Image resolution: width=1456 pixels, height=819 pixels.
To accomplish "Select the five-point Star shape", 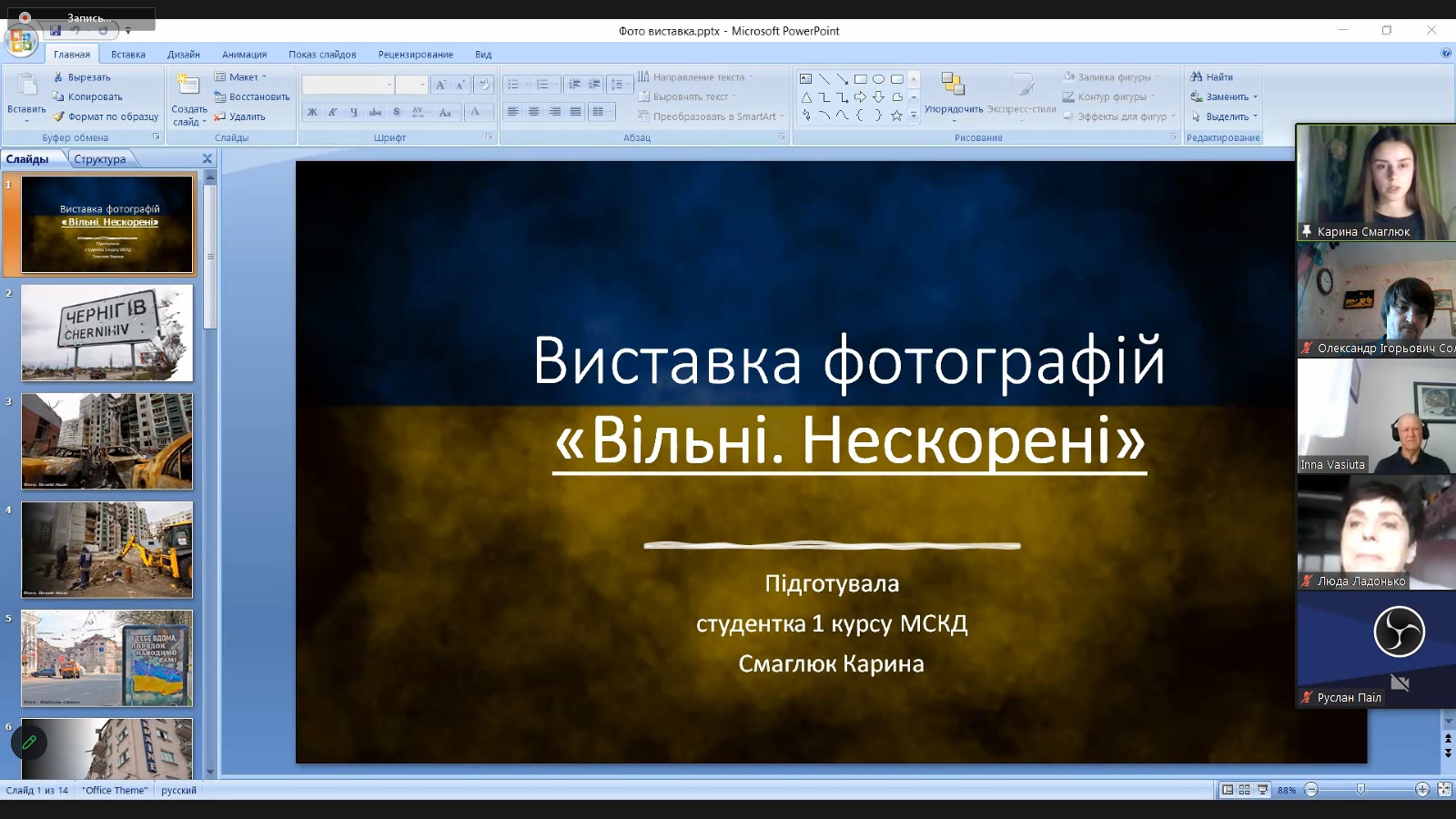I will (896, 116).
